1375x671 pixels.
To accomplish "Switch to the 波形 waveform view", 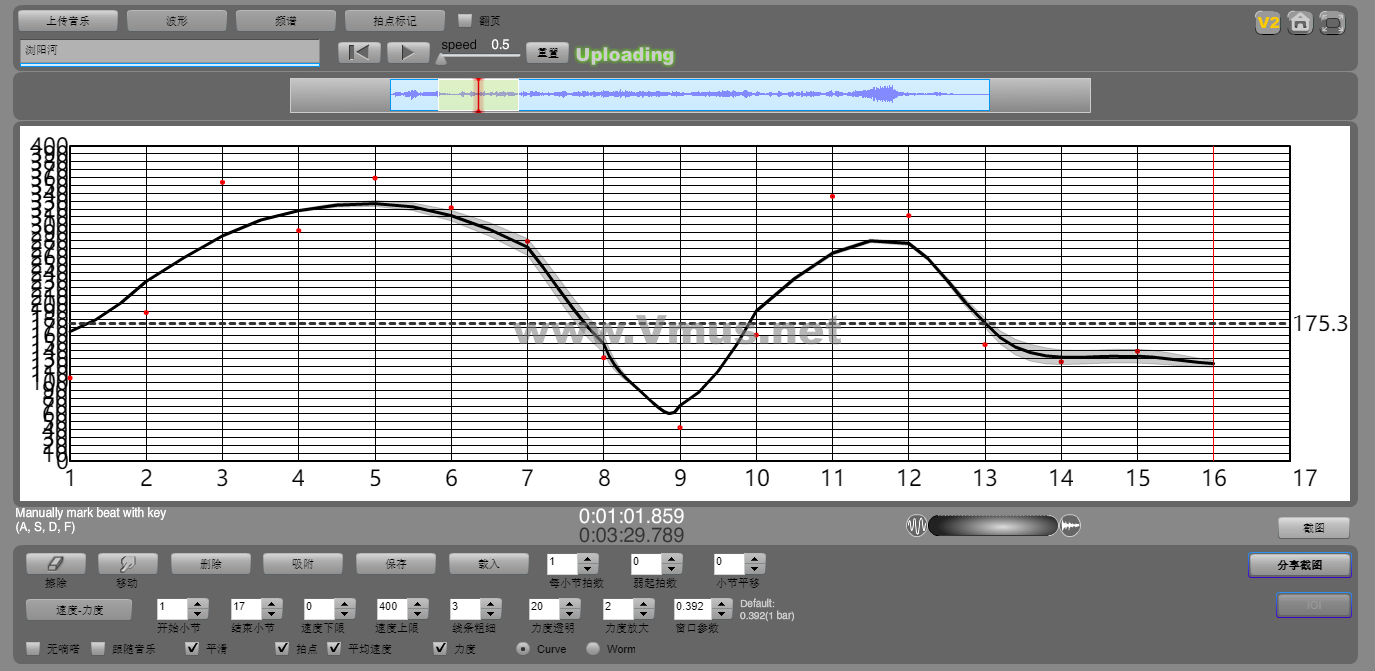I will pyautogui.click(x=177, y=20).
